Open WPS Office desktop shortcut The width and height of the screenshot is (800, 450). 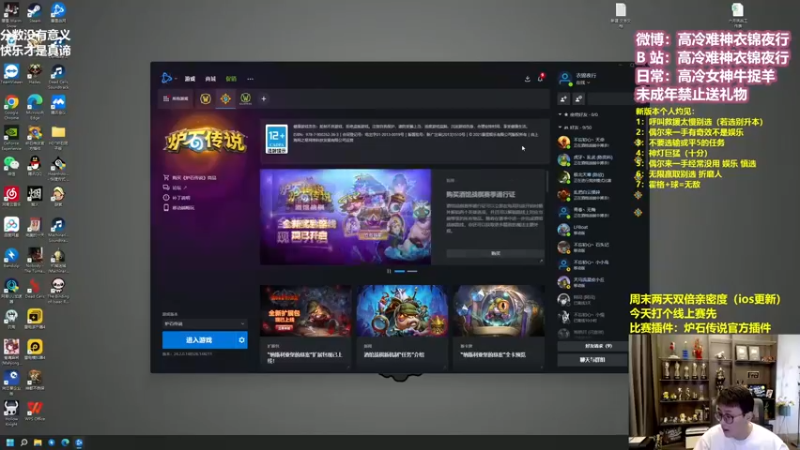pyautogui.click(x=35, y=411)
